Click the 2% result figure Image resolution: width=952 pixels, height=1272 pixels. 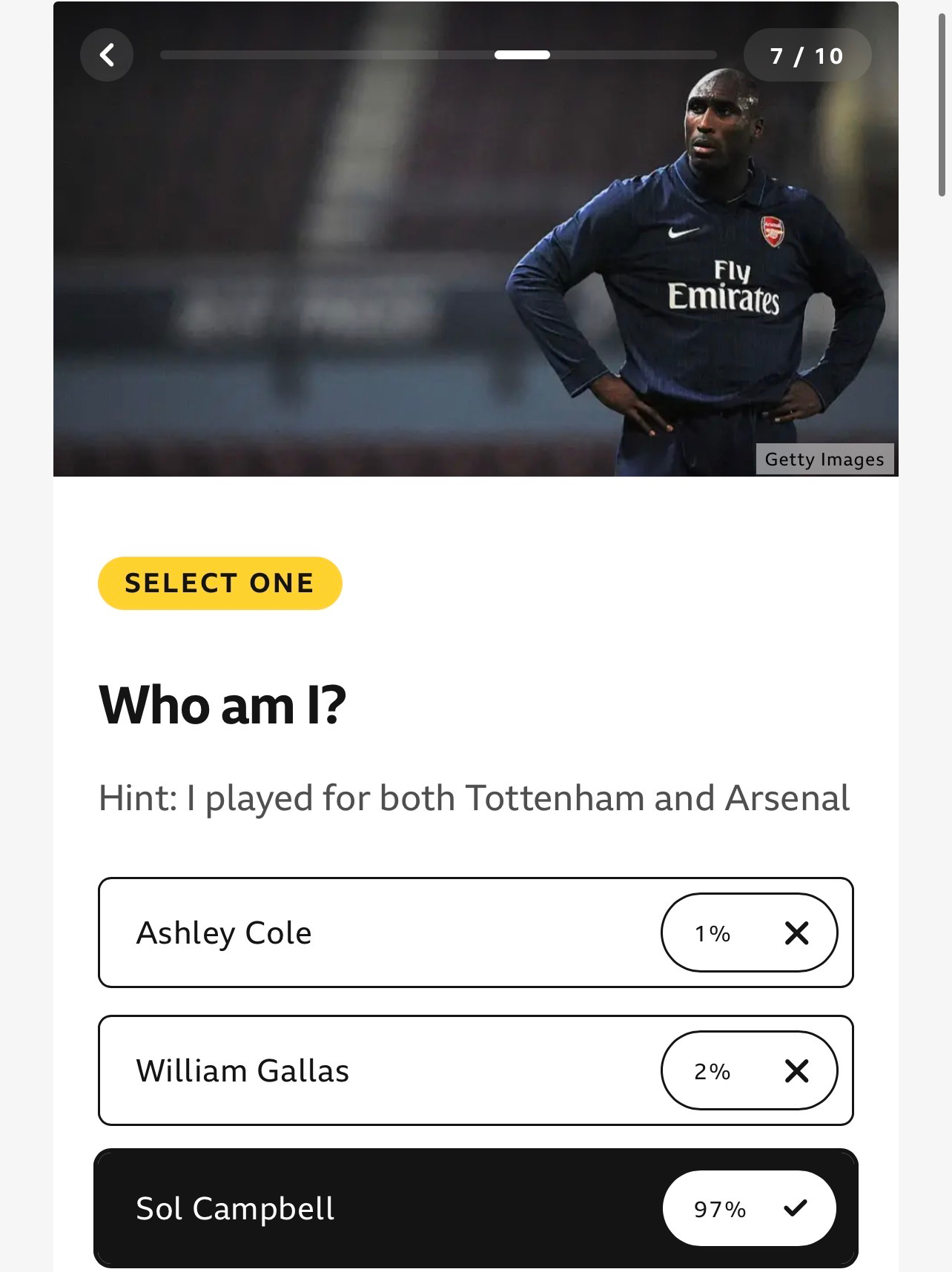click(x=713, y=1071)
